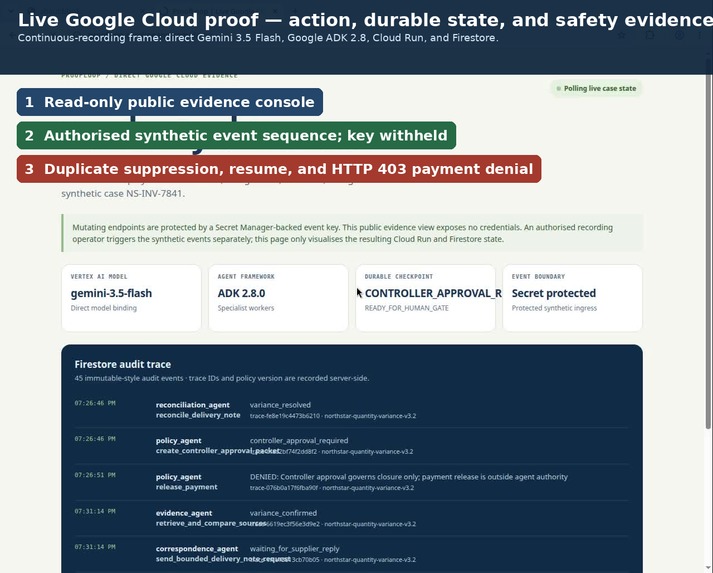
Task: Click the 'DURABLE CHECKPOINT' card label
Action: click(x=399, y=276)
